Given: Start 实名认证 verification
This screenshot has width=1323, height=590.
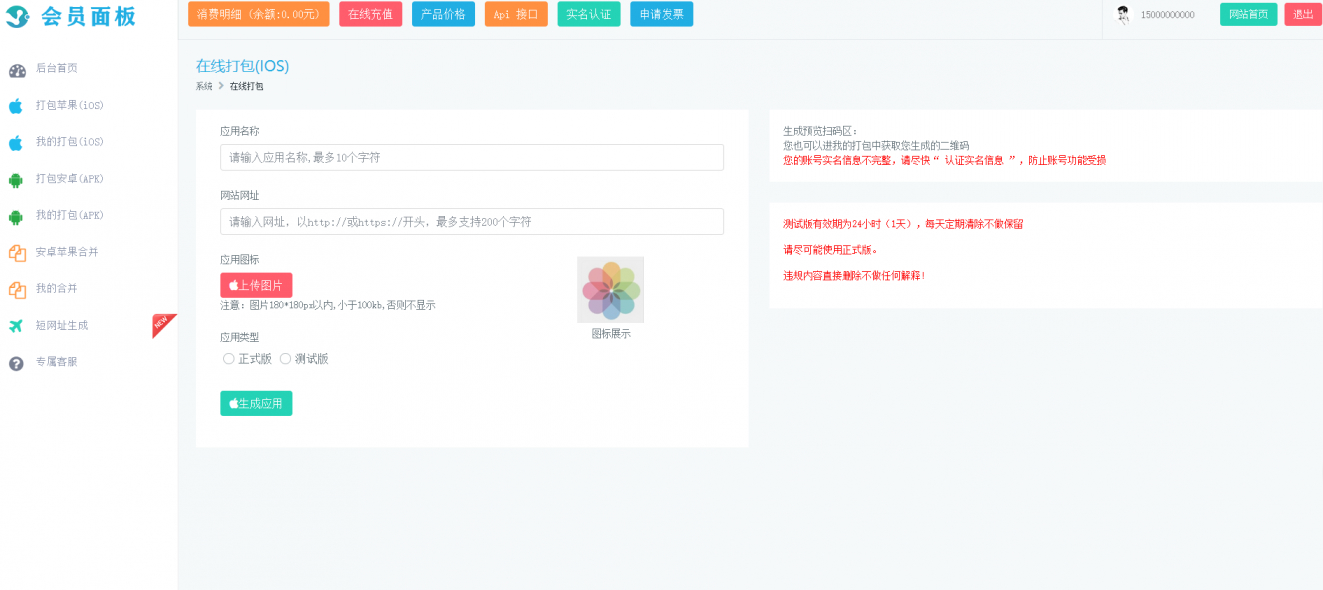Looking at the screenshot, I should coord(588,14).
